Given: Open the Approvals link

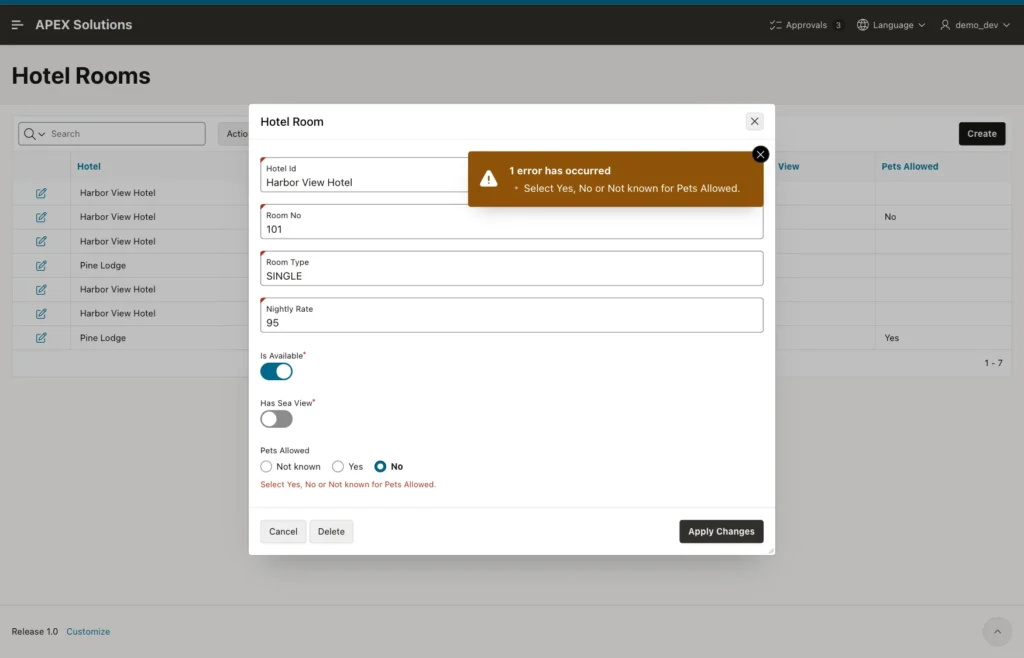Looking at the screenshot, I should (806, 25).
